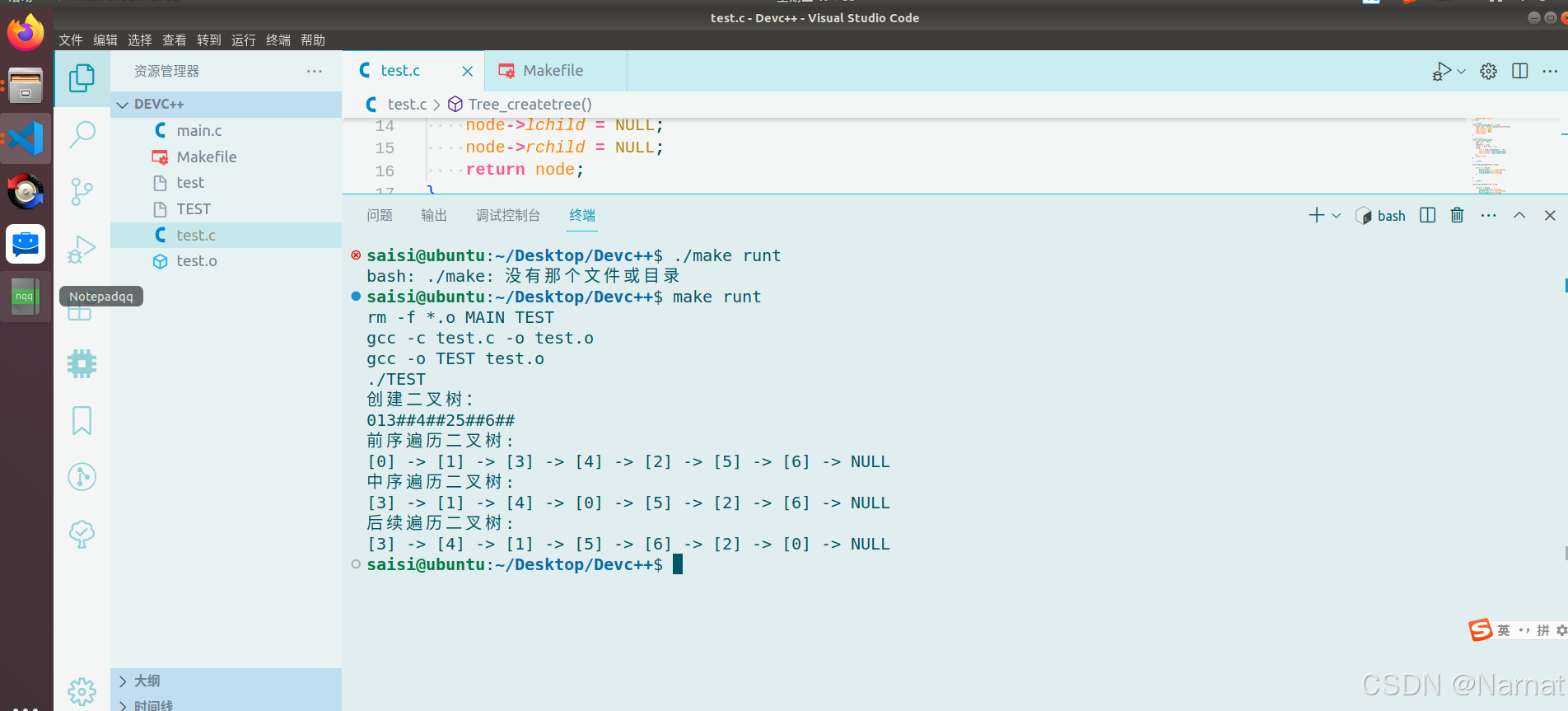Open the 转到 menu
The width and height of the screenshot is (1568, 711).
pyautogui.click(x=209, y=40)
